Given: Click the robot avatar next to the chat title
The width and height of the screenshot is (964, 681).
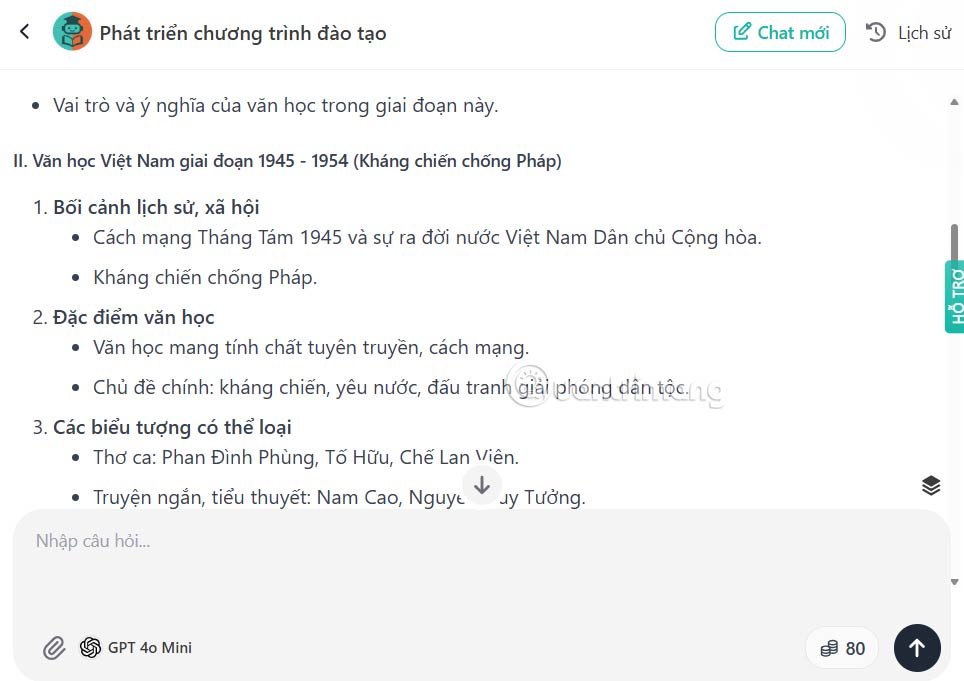Looking at the screenshot, I should pyautogui.click(x=70, y=31).
